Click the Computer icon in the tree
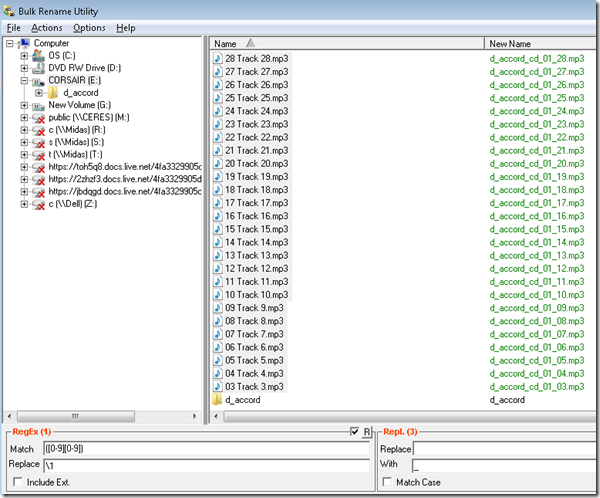This screenshot has height=498, width=600. pyautogui.click(x=25, y=43)
